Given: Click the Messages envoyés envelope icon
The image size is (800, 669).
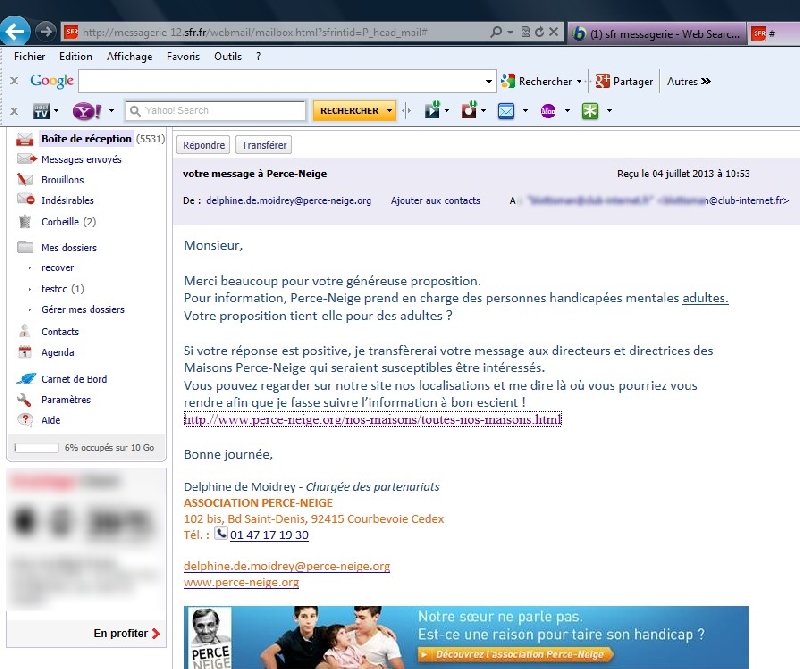Looking at the screenshot, I should pos(27,159).
